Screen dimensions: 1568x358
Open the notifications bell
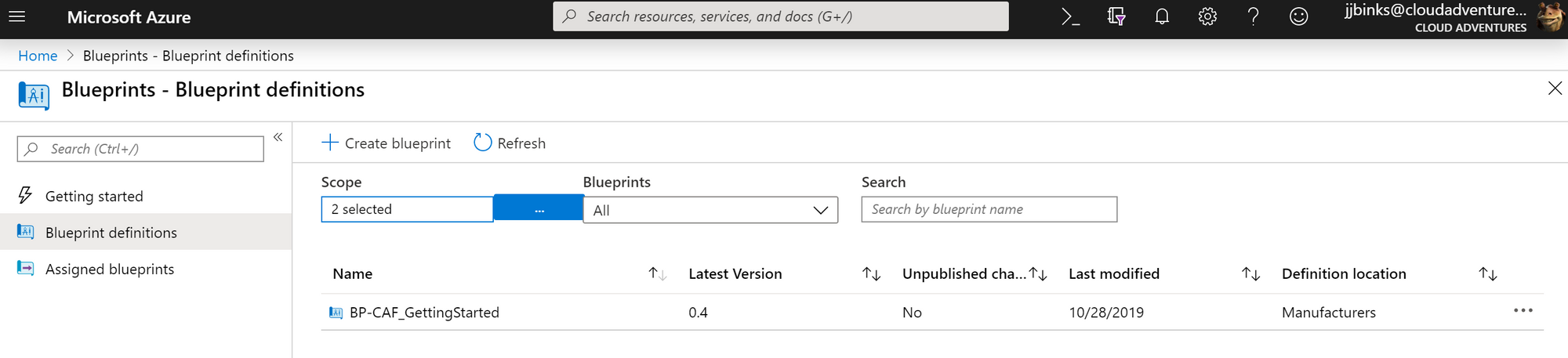pyautogui.click(x=1162, y=16)
